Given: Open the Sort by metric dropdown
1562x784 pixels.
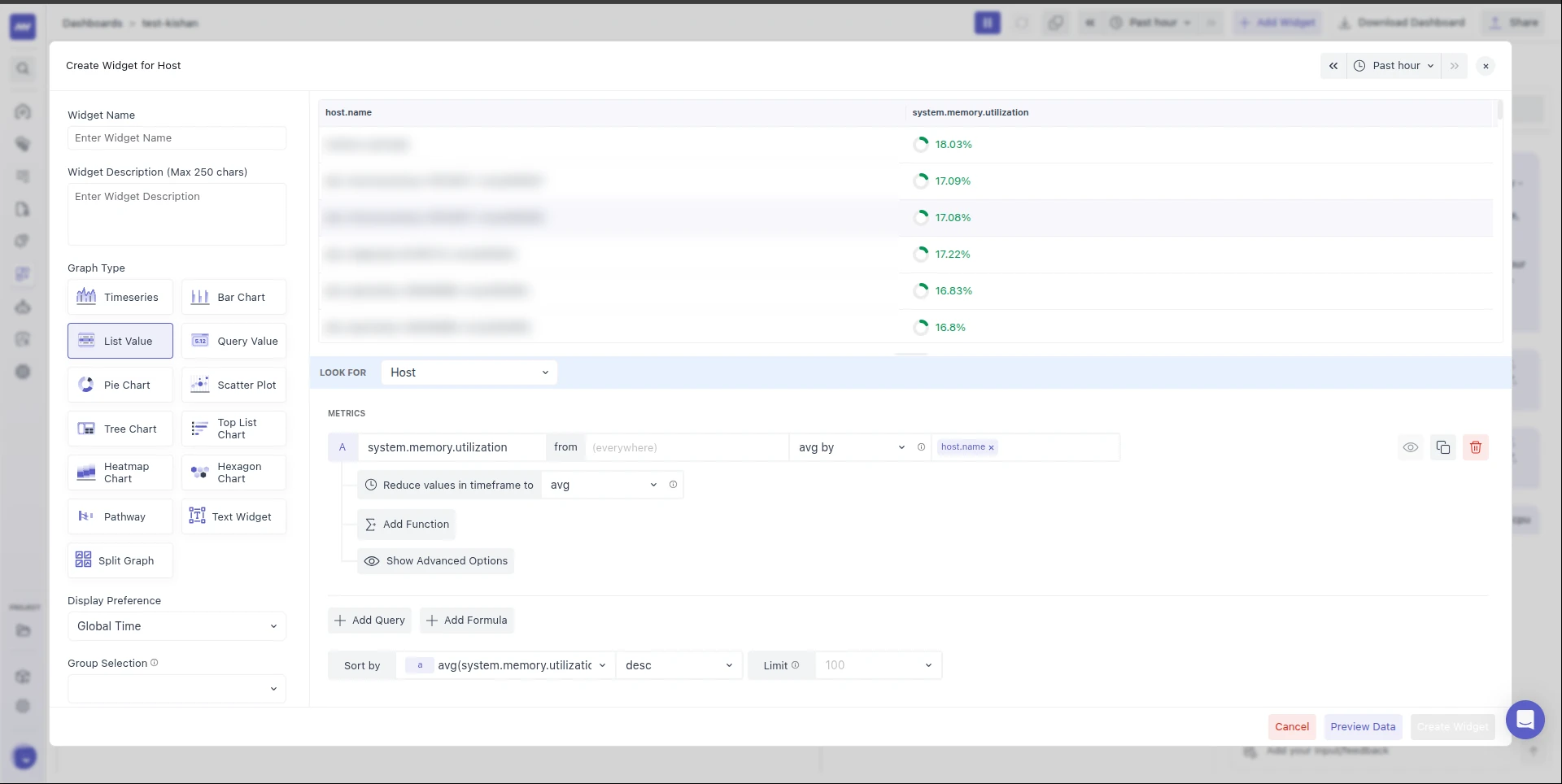Looking at the screenshot, I should pos(505,665).
